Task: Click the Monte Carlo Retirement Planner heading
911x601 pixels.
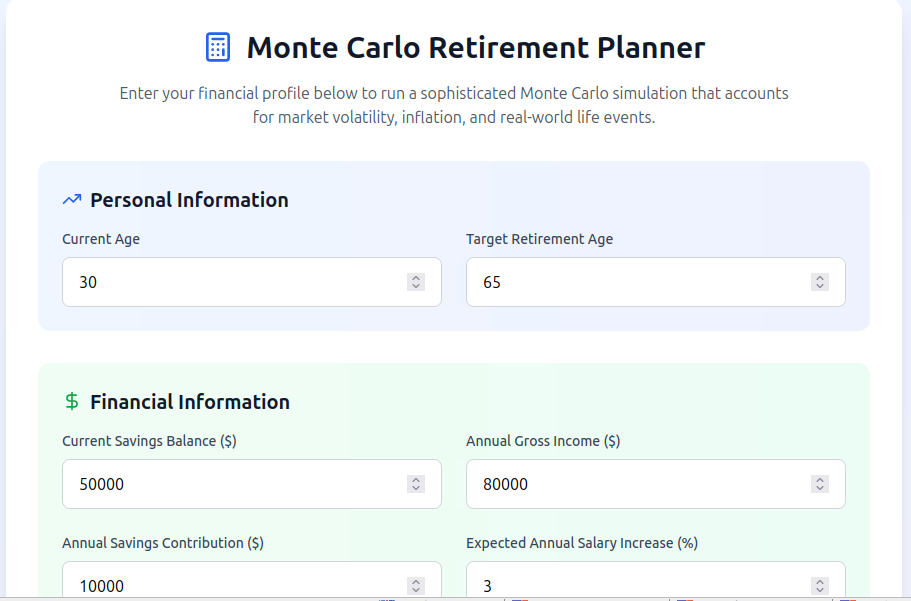Action: [x=475, y=47]
